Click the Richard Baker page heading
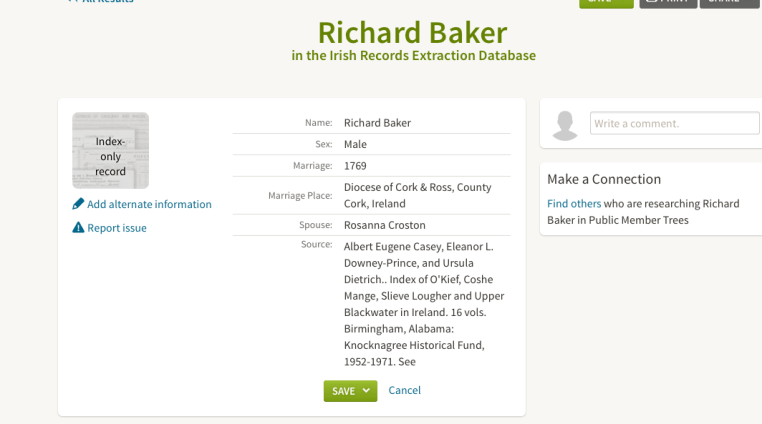 pos(412,31)
